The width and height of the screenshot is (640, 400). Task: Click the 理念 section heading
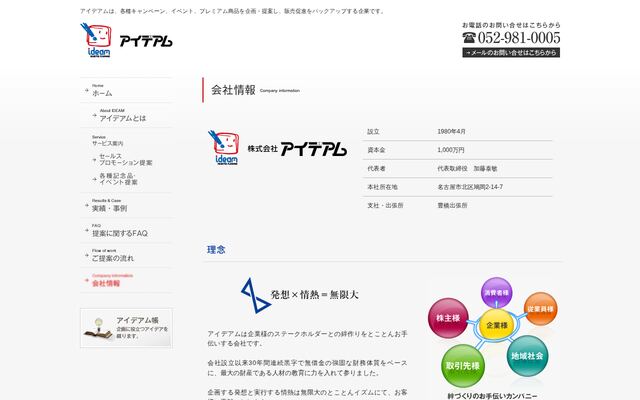(x=216, y=249)
